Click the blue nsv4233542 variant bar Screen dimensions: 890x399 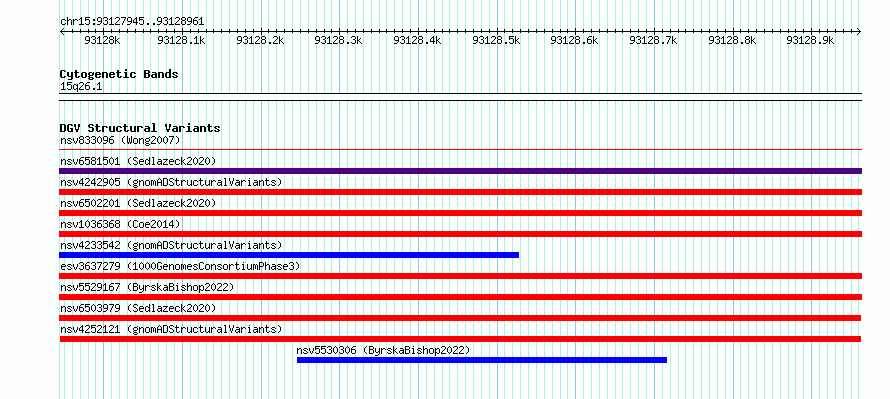(289, 255)
